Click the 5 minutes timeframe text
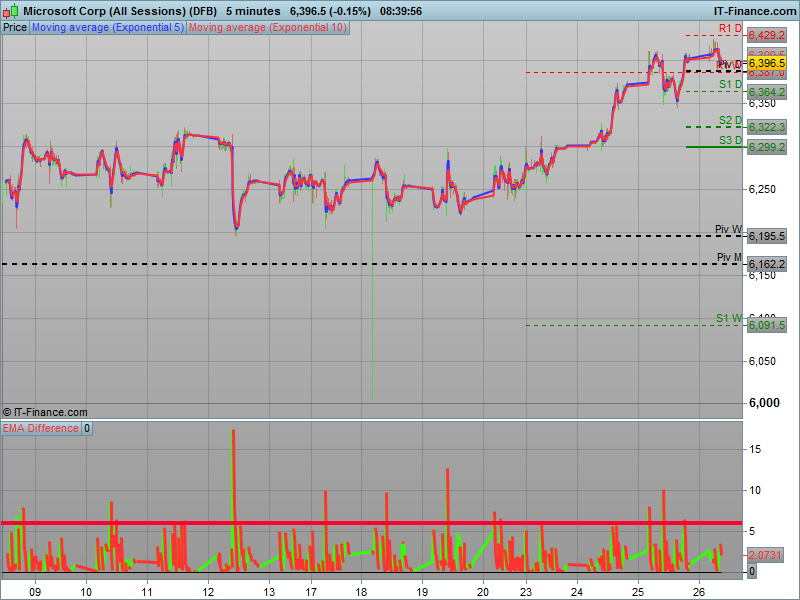This screenshot has height=600, width=800. coord(254,11)
